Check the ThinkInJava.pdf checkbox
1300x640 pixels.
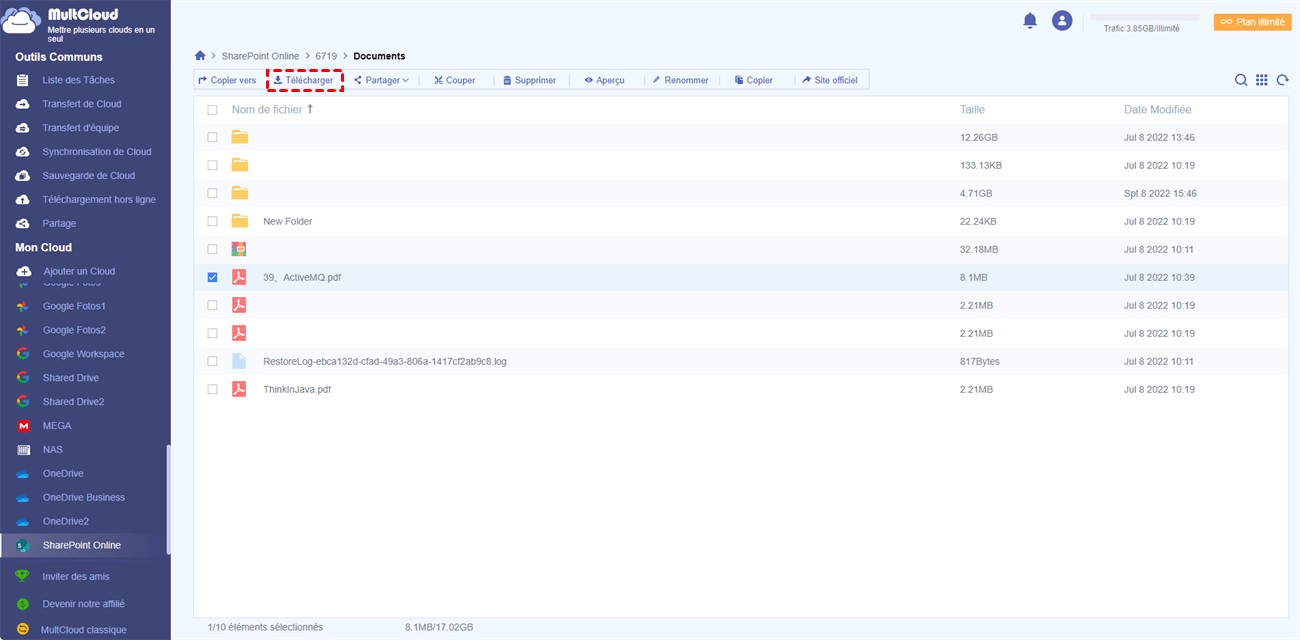pyautogui.click(x=212, y=389)
